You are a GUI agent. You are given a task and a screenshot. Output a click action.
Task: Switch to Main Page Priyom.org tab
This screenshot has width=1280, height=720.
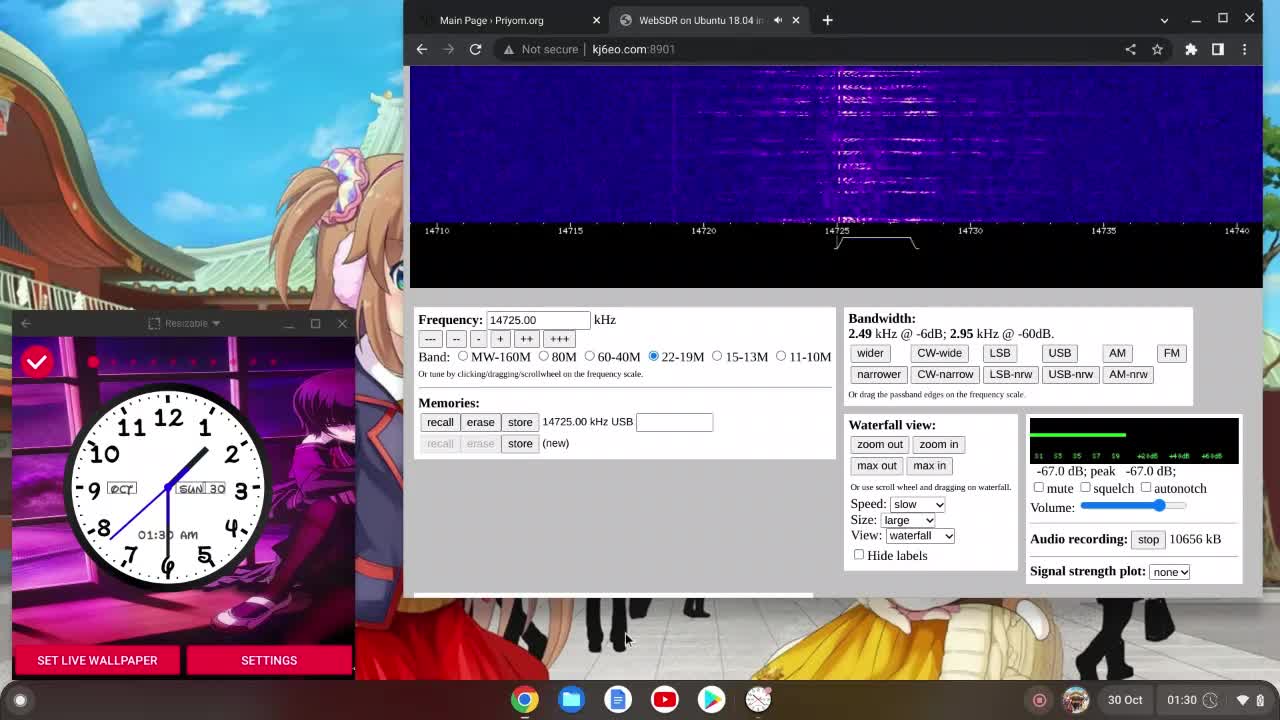(492, 20)
